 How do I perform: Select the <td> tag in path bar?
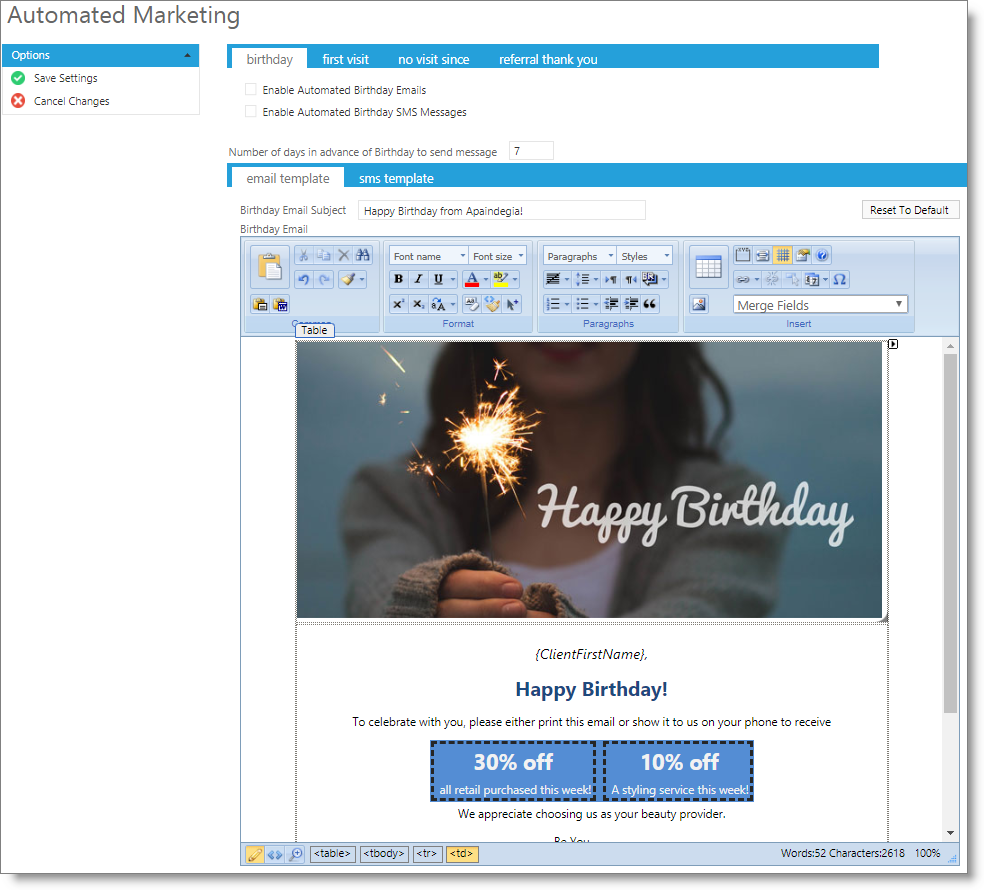click(x=461, y=854)
